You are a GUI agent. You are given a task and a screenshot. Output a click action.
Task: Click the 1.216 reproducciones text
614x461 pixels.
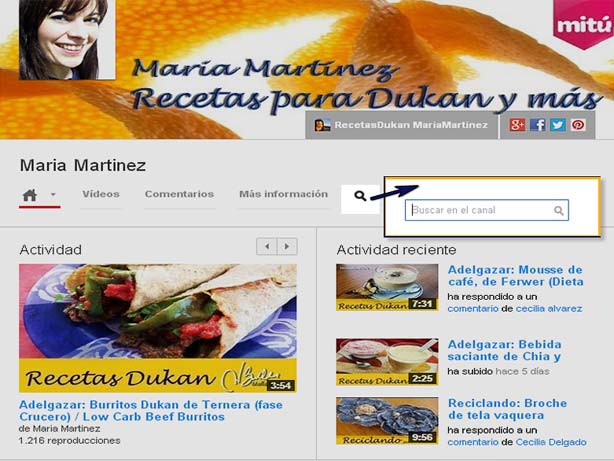click(x=69, y=441)
